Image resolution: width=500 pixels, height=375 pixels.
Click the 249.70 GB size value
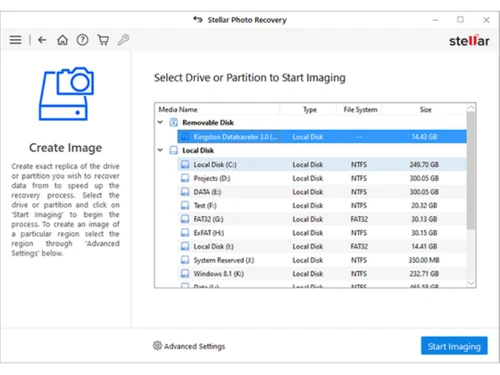pos(424,164)
